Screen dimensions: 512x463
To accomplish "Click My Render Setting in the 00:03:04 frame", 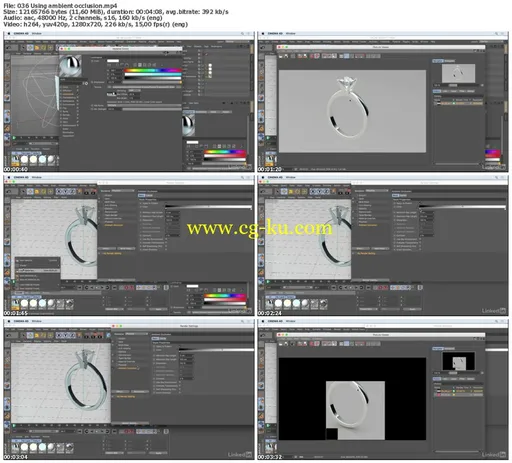I will click(126, 397).
